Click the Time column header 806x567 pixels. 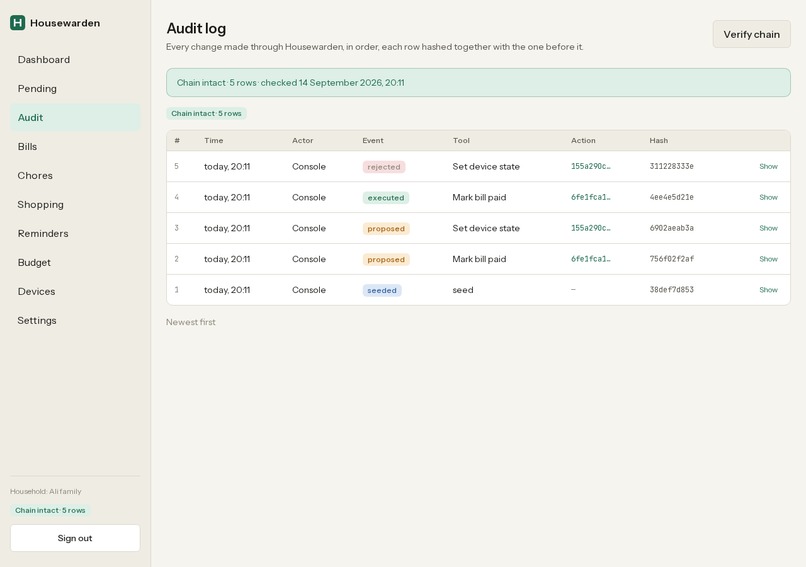[213, 140]
